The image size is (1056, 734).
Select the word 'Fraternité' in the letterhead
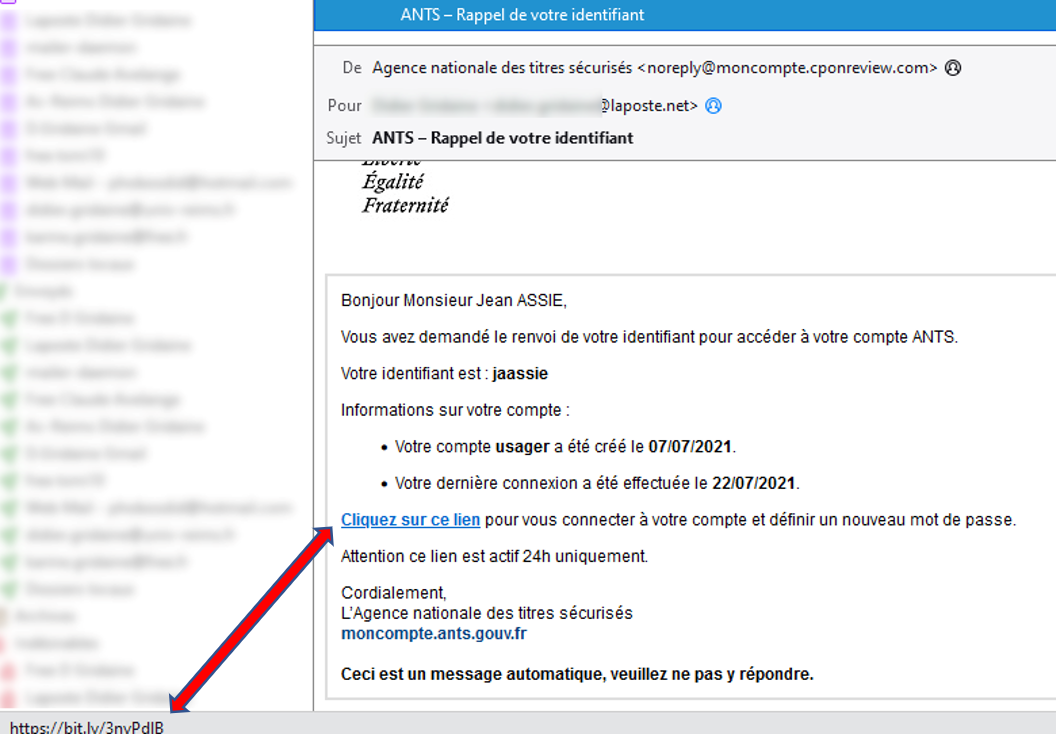pyautogui.click(x=405, y=205)
